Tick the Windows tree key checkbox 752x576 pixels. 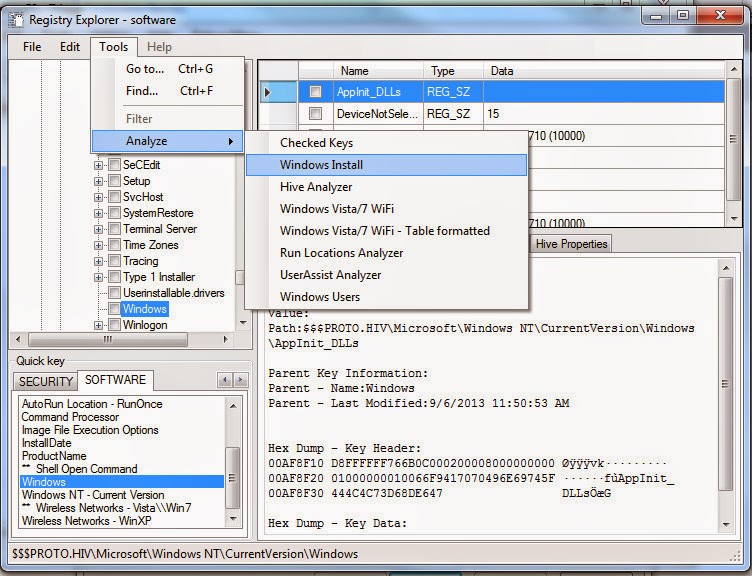[x=115, y=309]
